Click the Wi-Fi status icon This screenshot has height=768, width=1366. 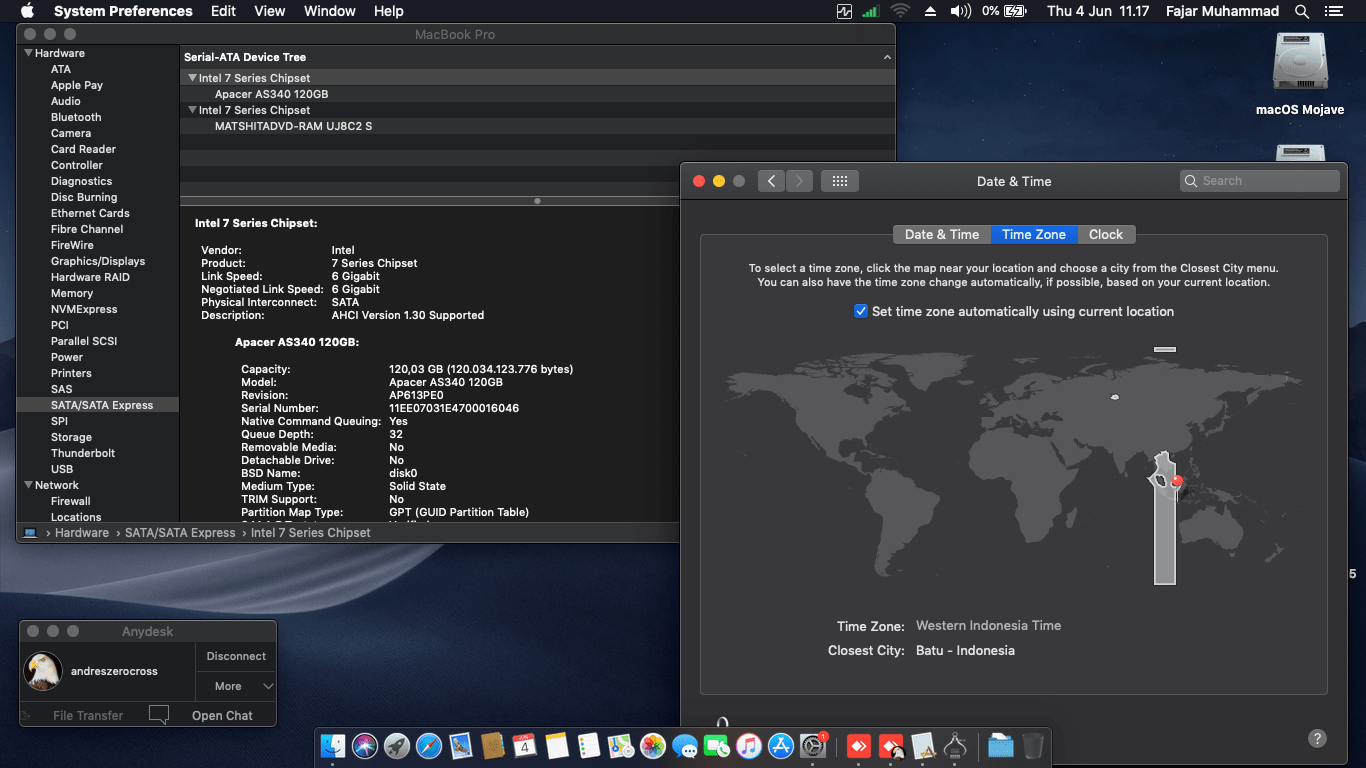900,12
